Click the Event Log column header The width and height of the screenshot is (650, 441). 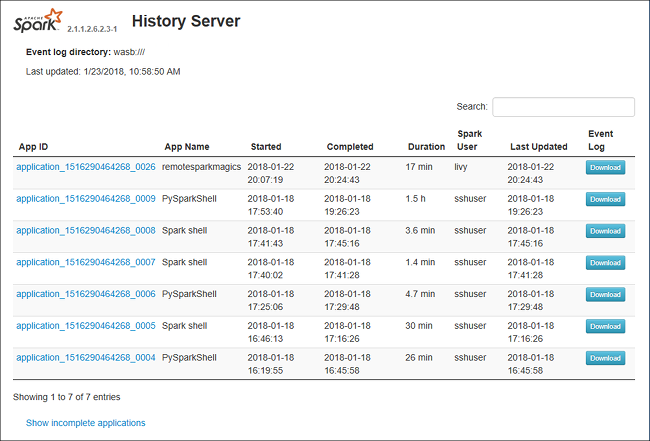600,140
